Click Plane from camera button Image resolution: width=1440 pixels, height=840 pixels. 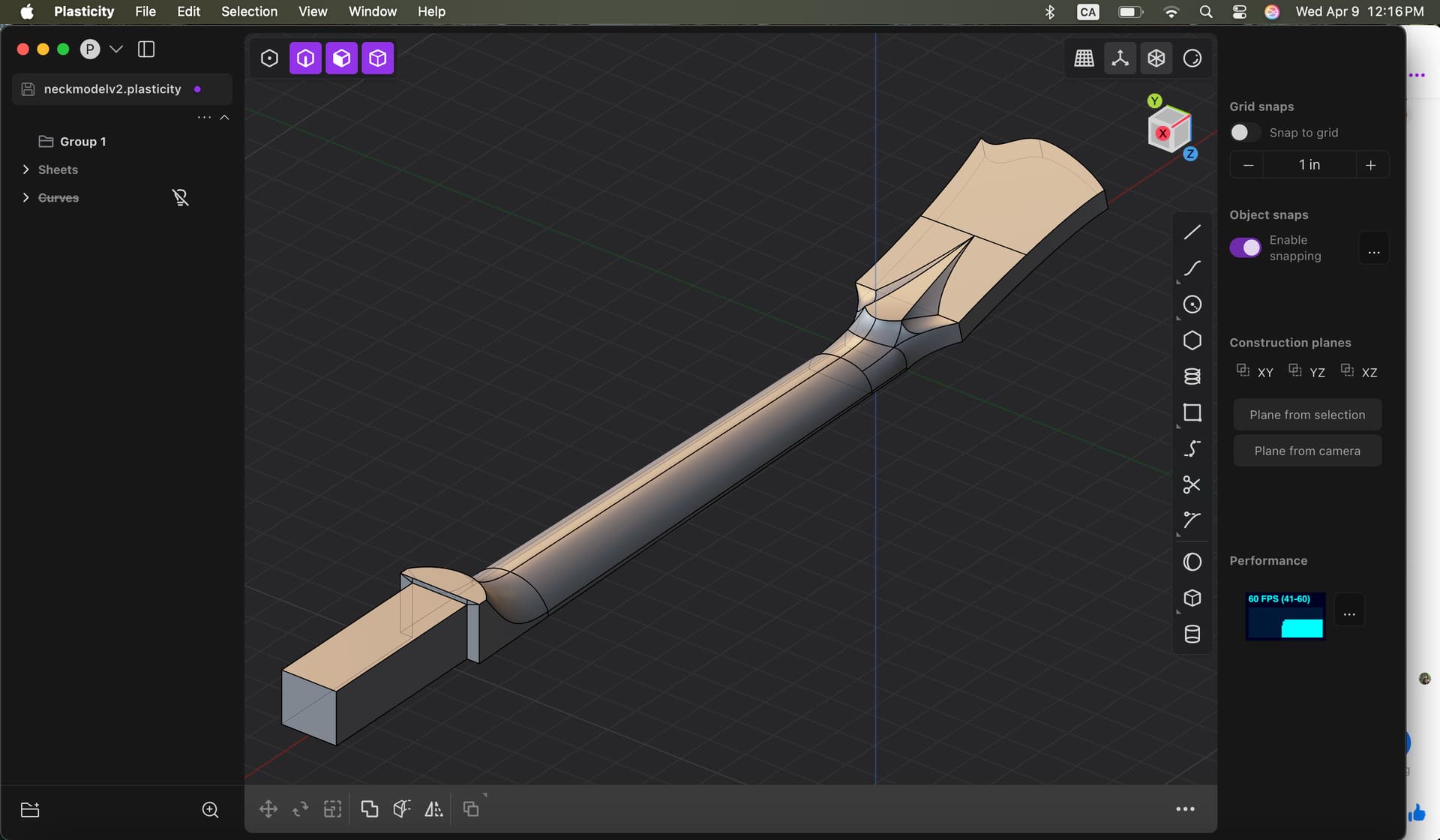point(1307,451)
